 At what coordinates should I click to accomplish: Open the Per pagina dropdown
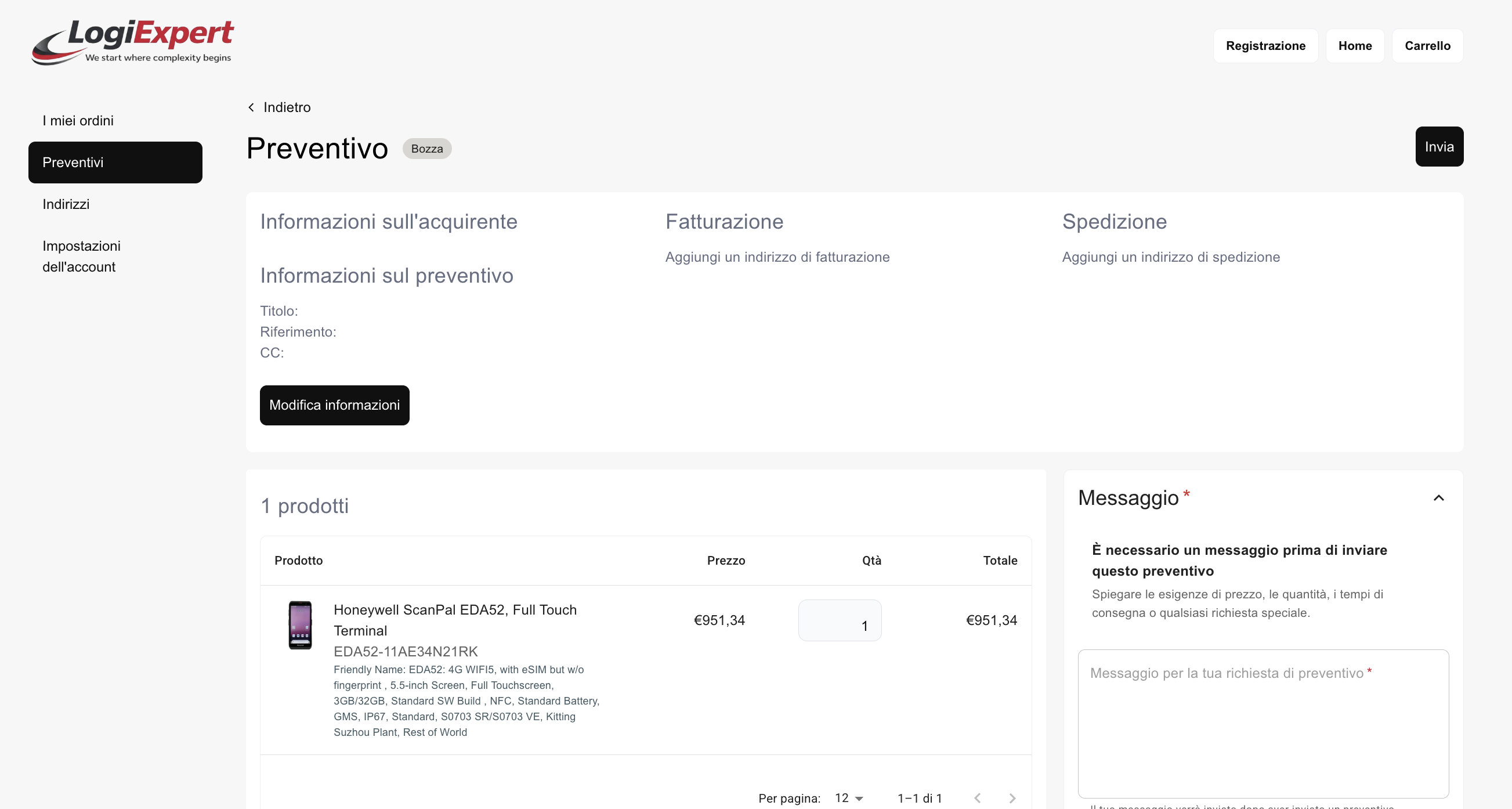pyautogui.click(x=849, y=798)
